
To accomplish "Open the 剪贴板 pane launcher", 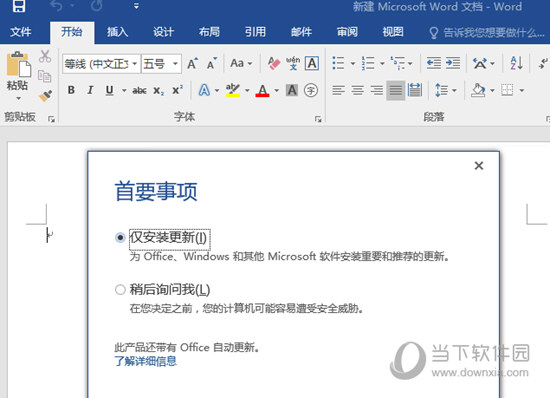I will coord(52,120).
